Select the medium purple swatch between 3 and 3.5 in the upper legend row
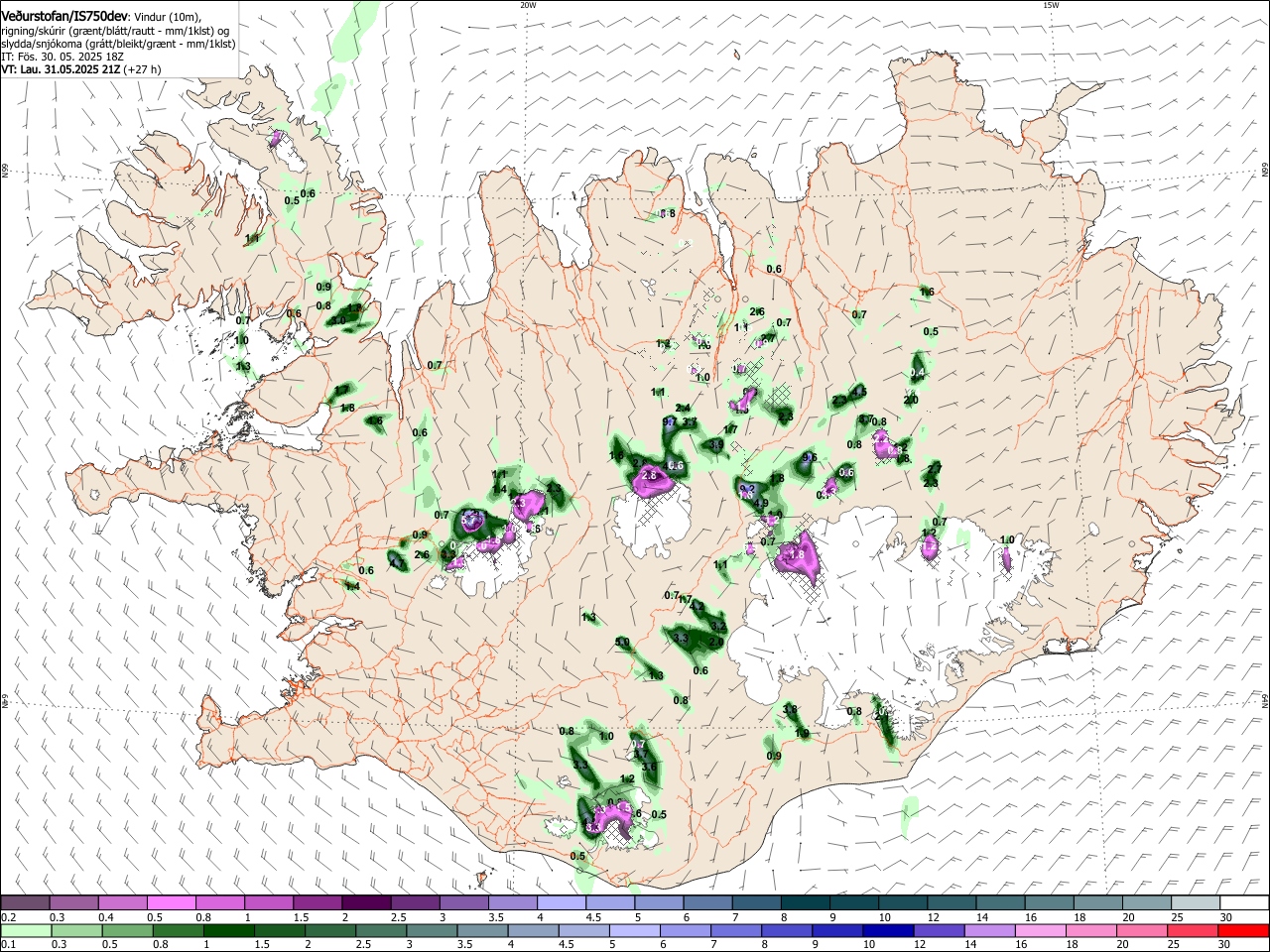Viewport: 1270px width, 952px height. click(463, 903)
